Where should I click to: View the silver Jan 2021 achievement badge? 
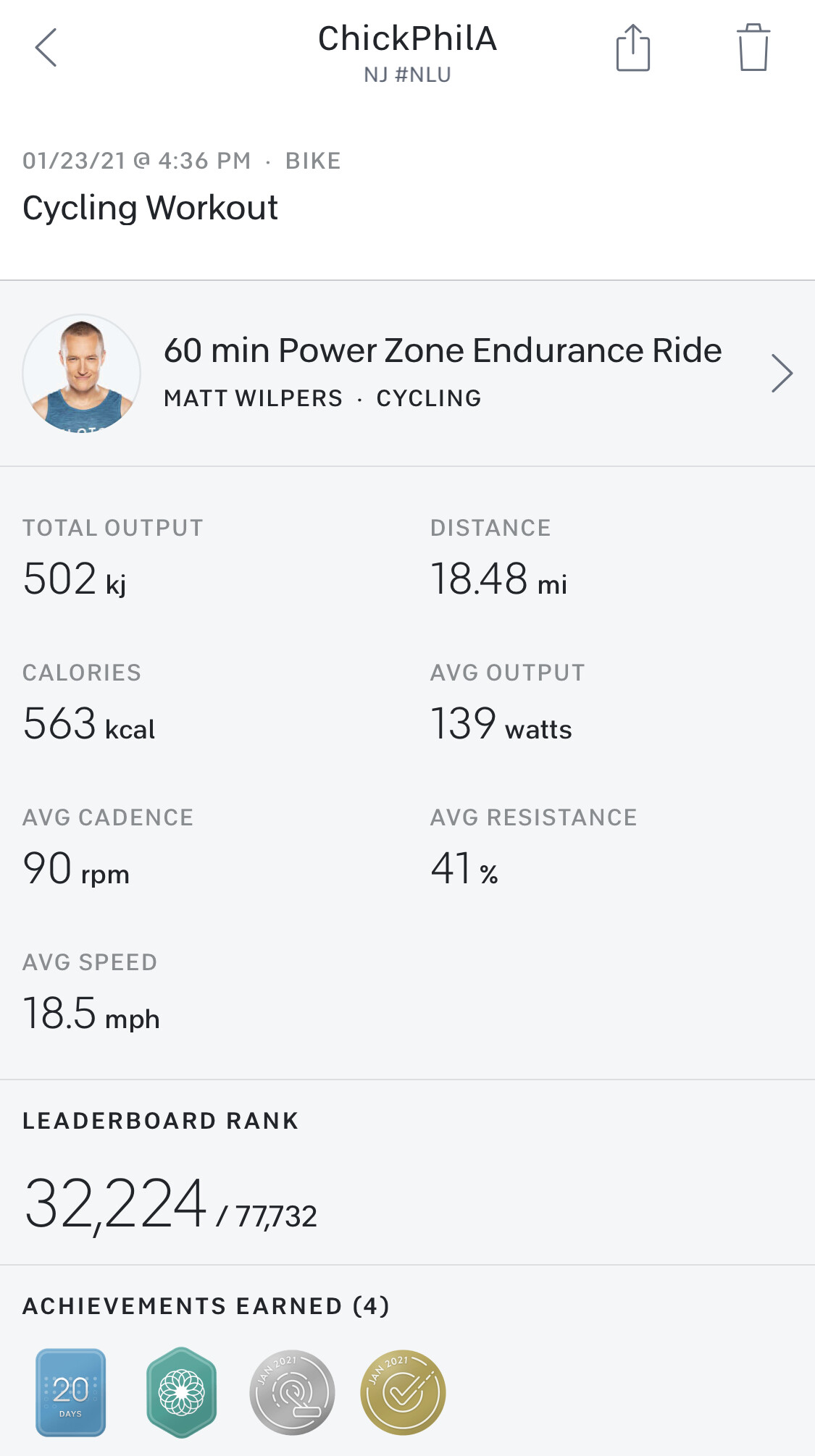(x=292, y=1392)
